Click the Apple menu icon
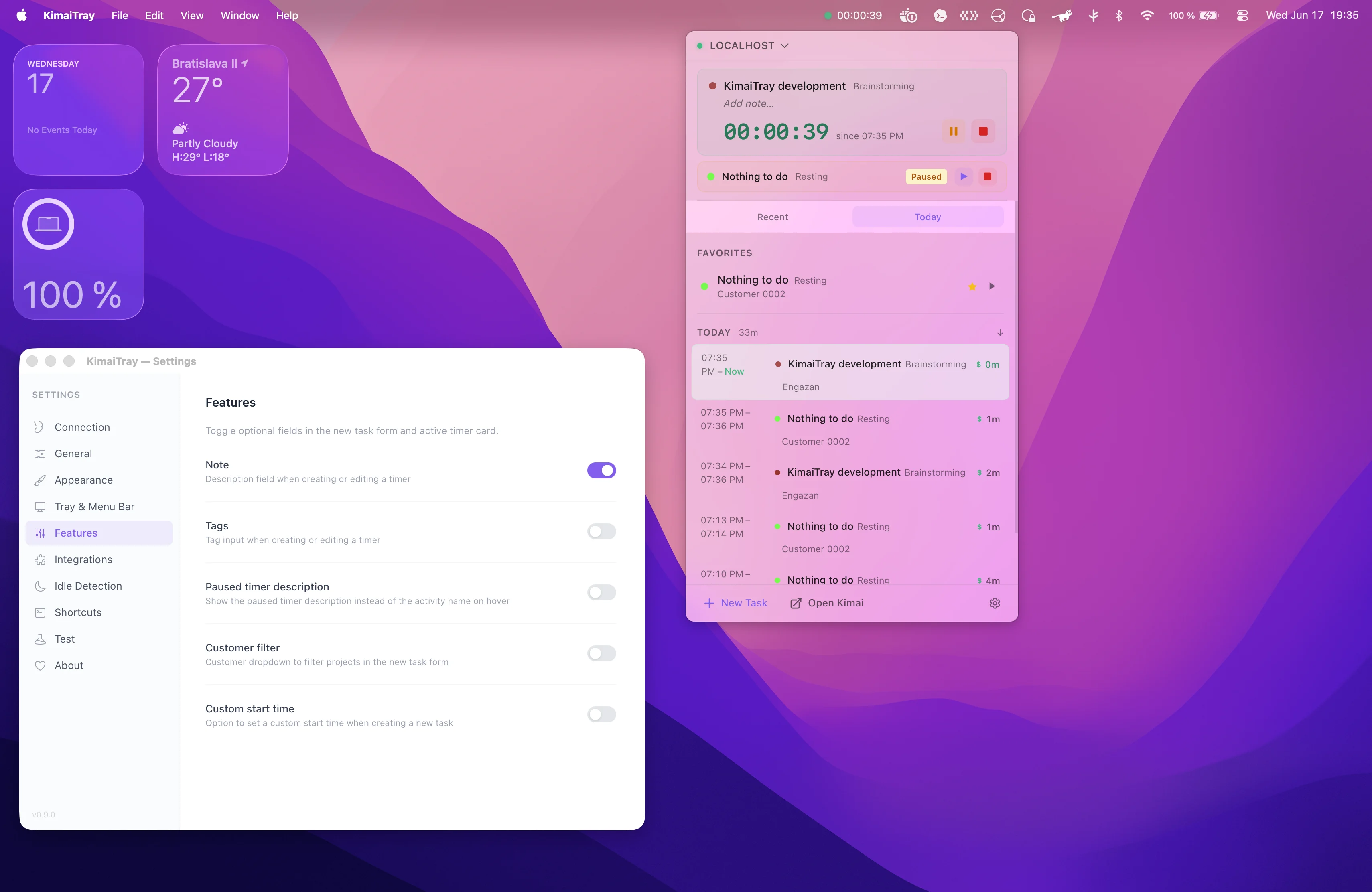Image resolution: width=1372 pixels, height=892 pixels. pyautogui.click(x=22, y=16)
